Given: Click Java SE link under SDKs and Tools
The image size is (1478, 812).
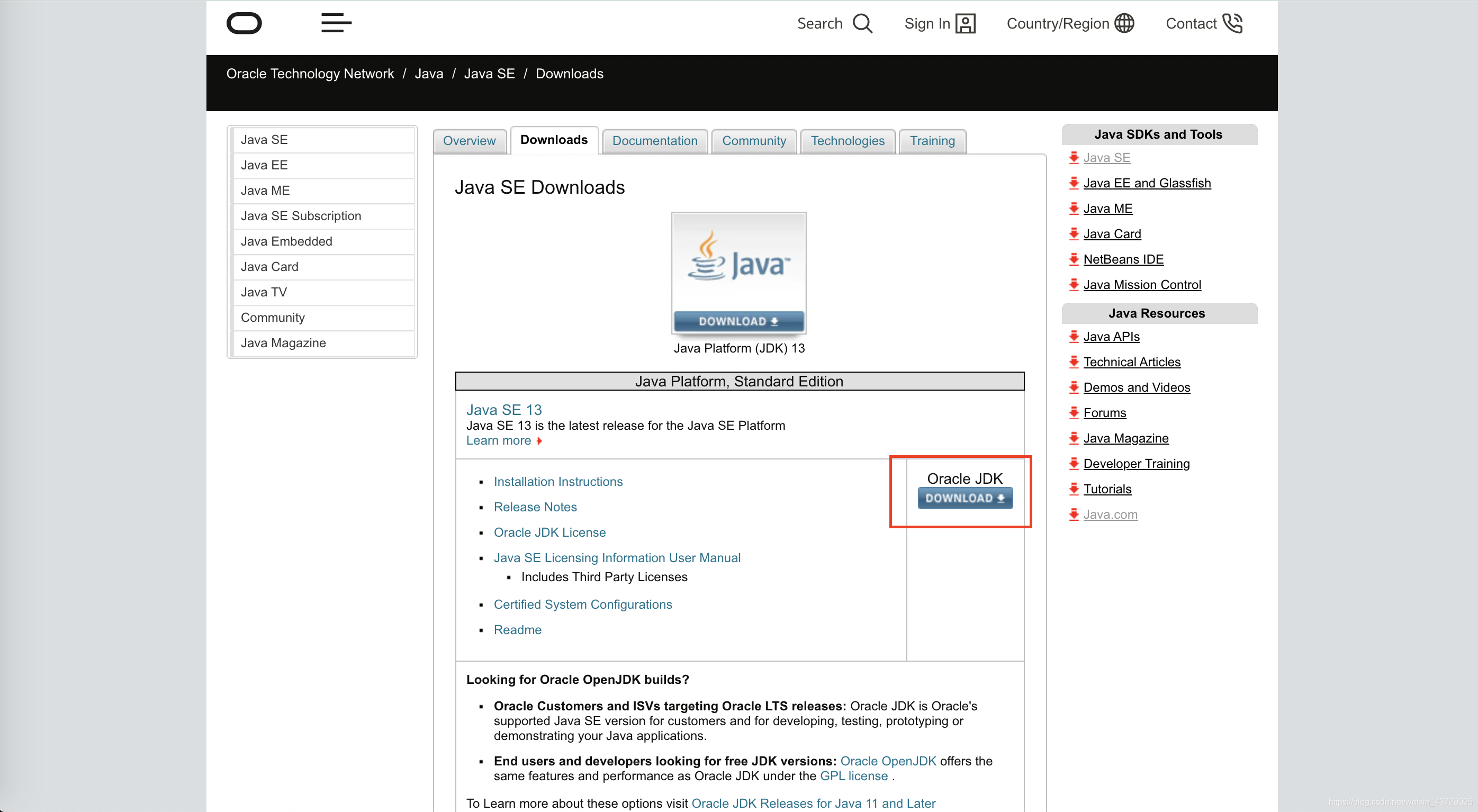Looking at the screenshot, I should pyautogui.click(x=1107, y=158).
